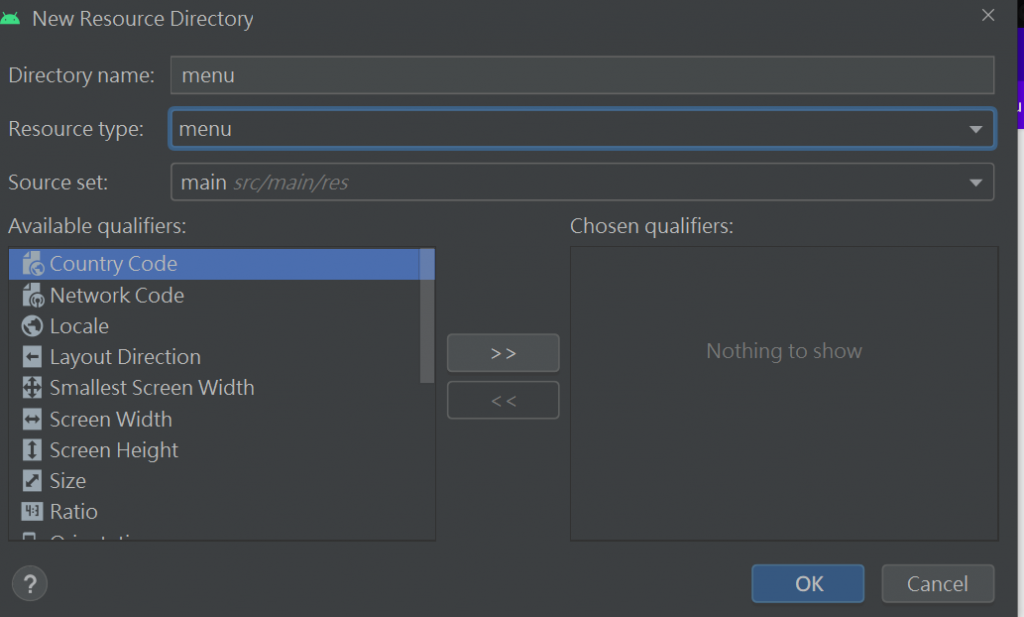Open the help question mark button

coord(30,583)
